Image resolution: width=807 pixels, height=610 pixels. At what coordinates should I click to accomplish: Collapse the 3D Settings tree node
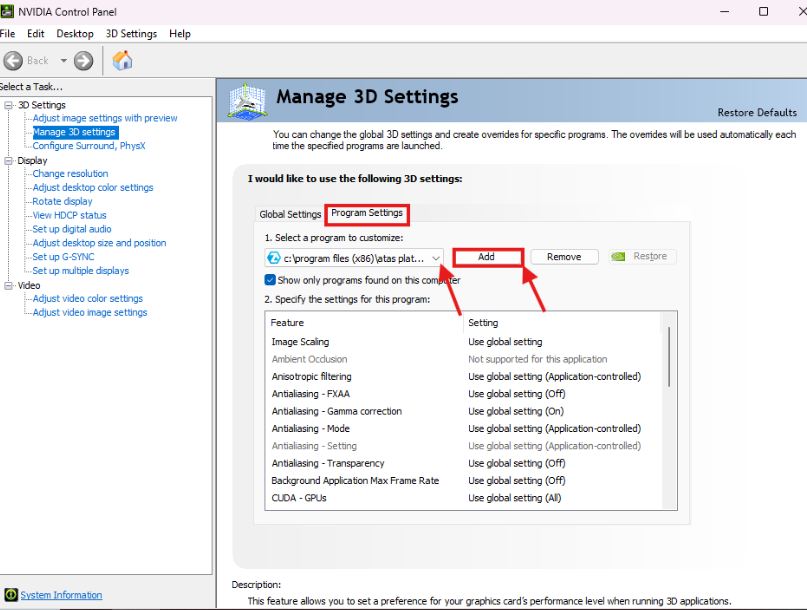click(8, 105)
